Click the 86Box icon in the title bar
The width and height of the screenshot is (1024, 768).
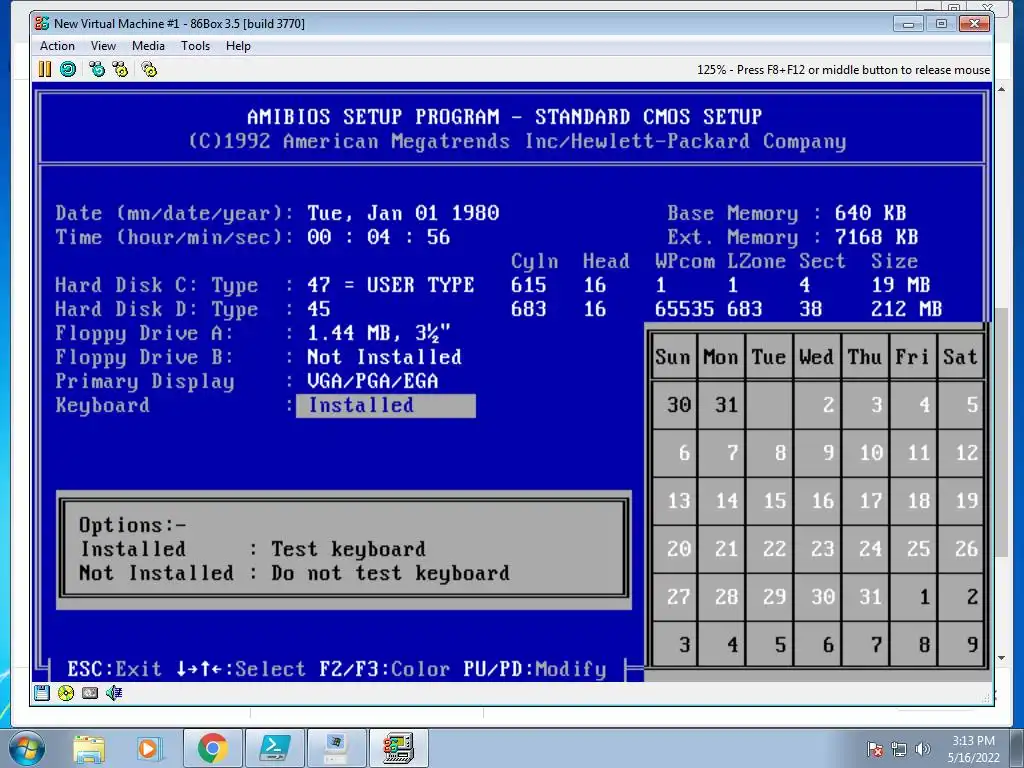[42, 24]
